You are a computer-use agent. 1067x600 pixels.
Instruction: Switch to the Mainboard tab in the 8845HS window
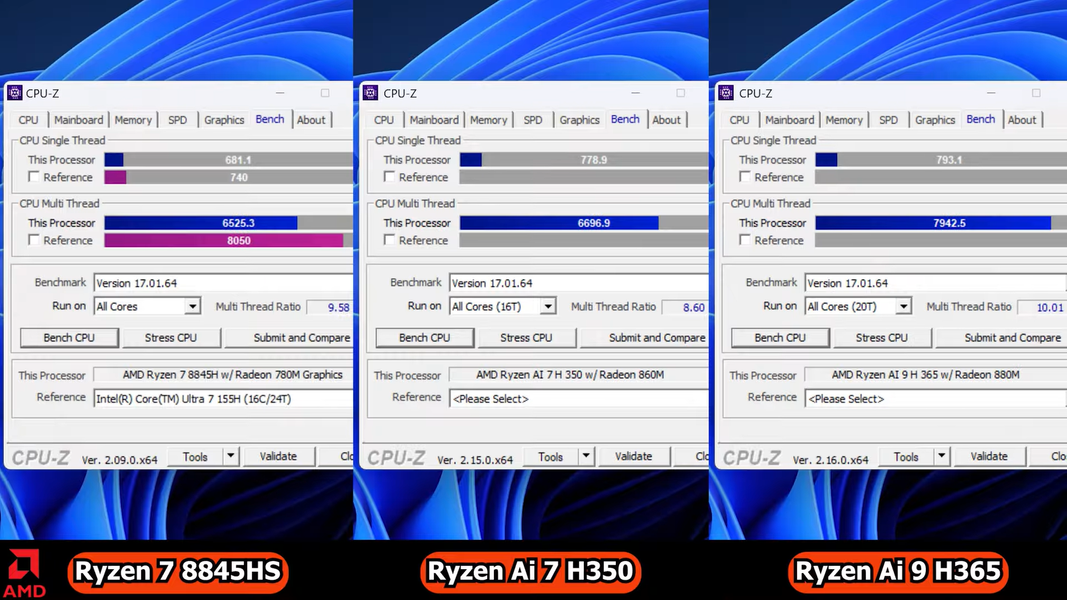tap(78, 120)
